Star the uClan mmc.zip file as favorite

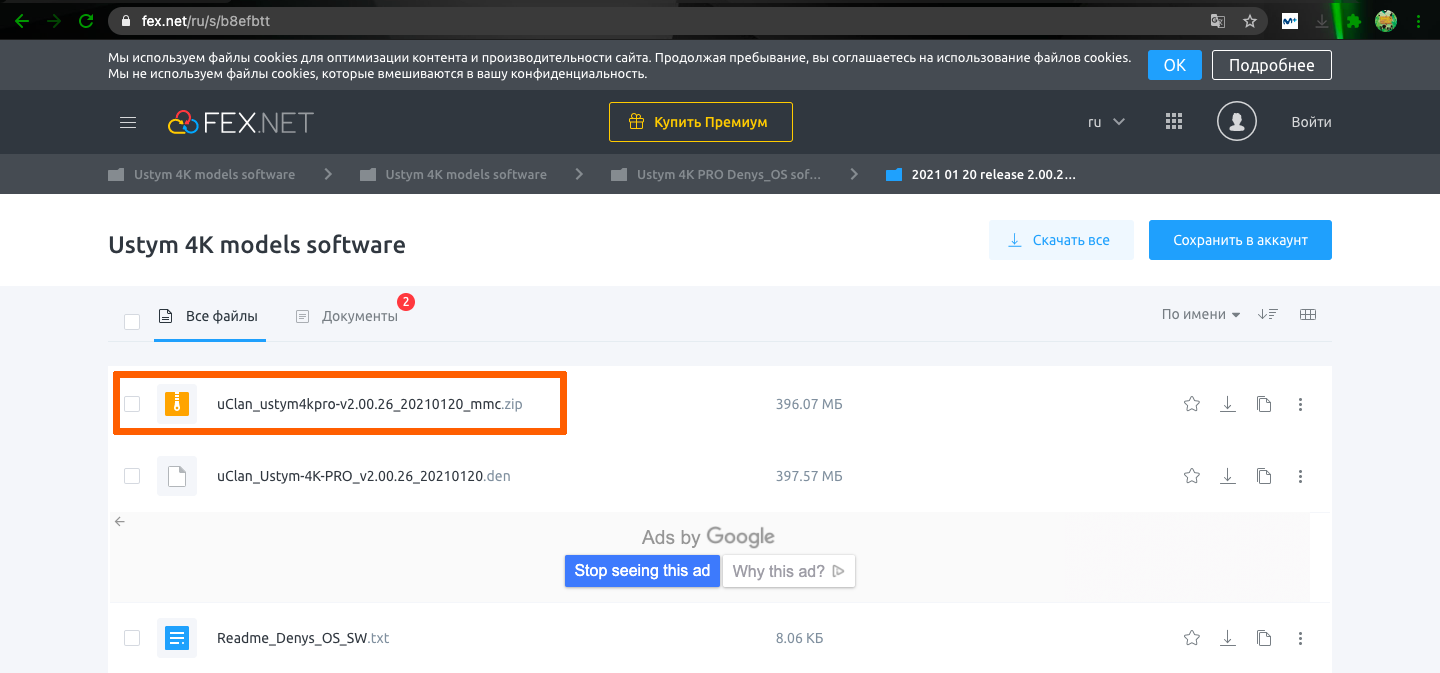[x=1191, y=404]
